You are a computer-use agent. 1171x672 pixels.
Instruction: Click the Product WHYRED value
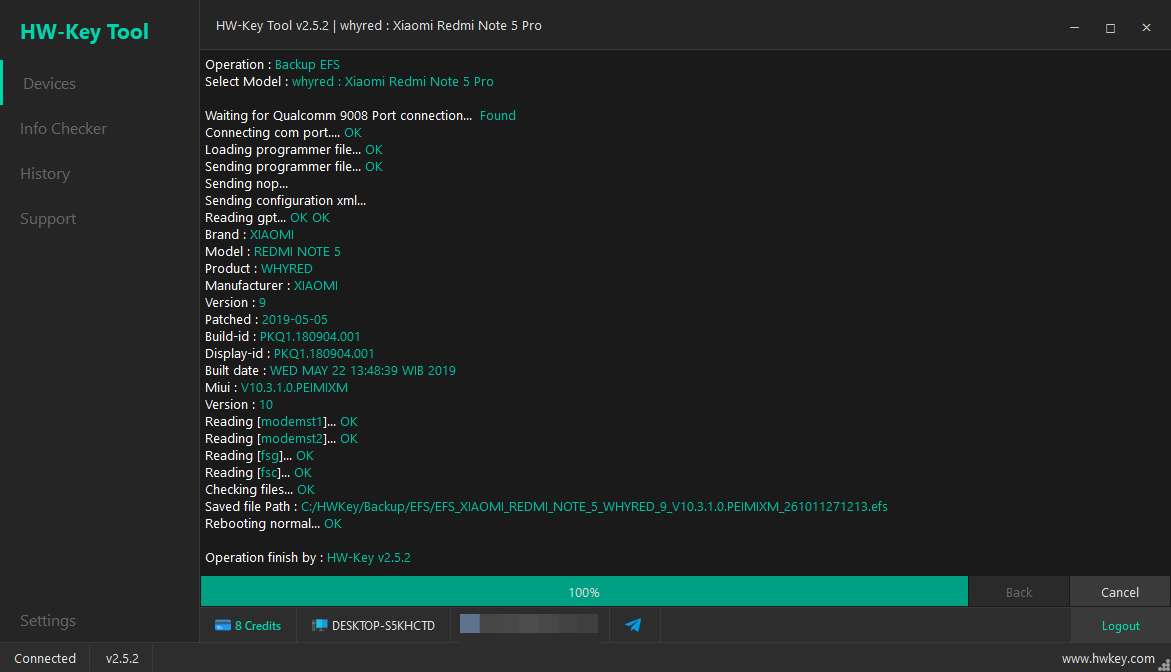pos(287,269)
